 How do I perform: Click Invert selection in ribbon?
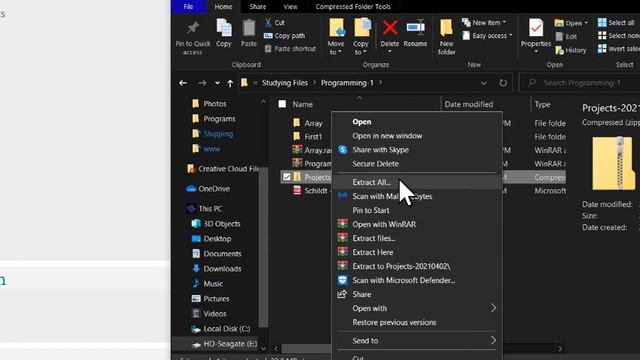click(618, 49)
